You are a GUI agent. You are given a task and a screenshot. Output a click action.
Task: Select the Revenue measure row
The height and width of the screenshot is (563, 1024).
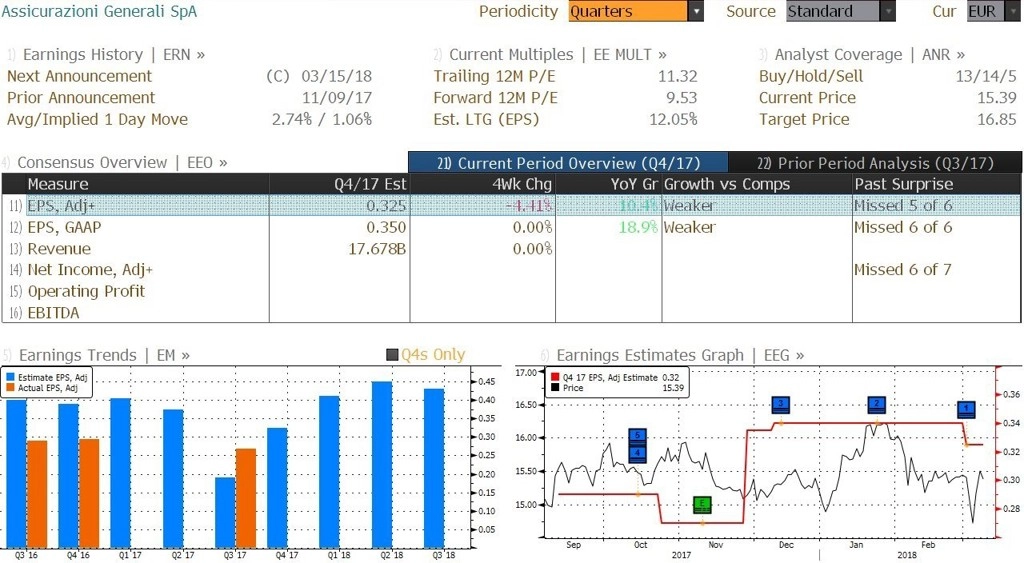coord(511,249)
